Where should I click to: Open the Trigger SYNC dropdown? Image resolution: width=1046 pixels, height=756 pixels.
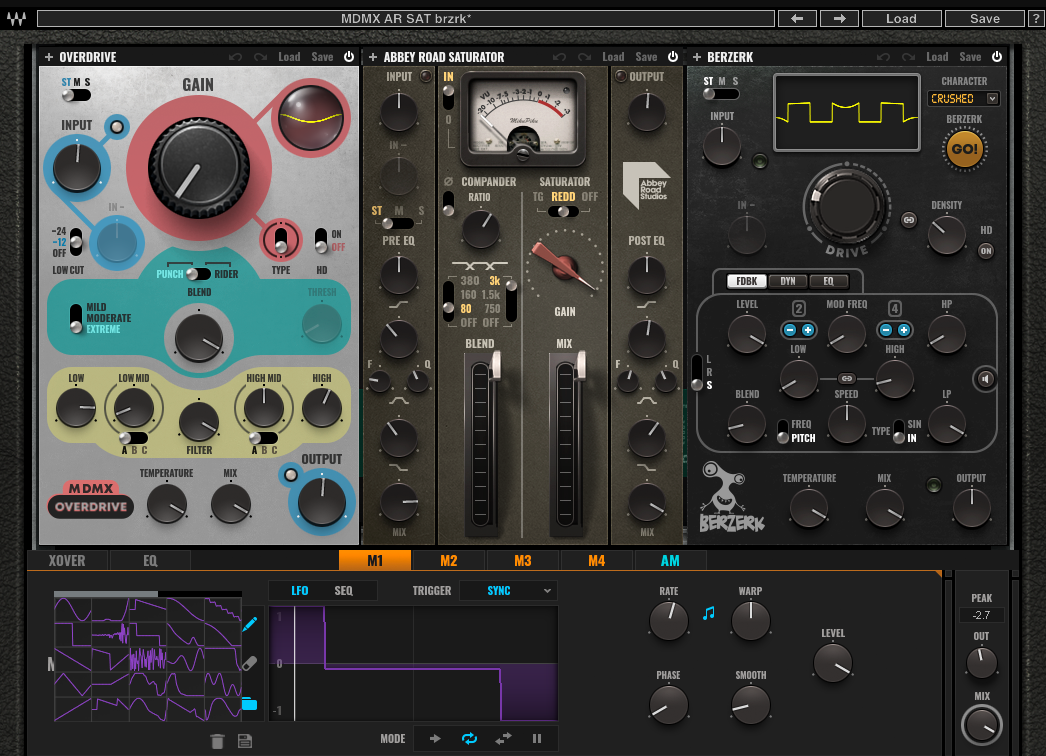click(x=508, y=591)
